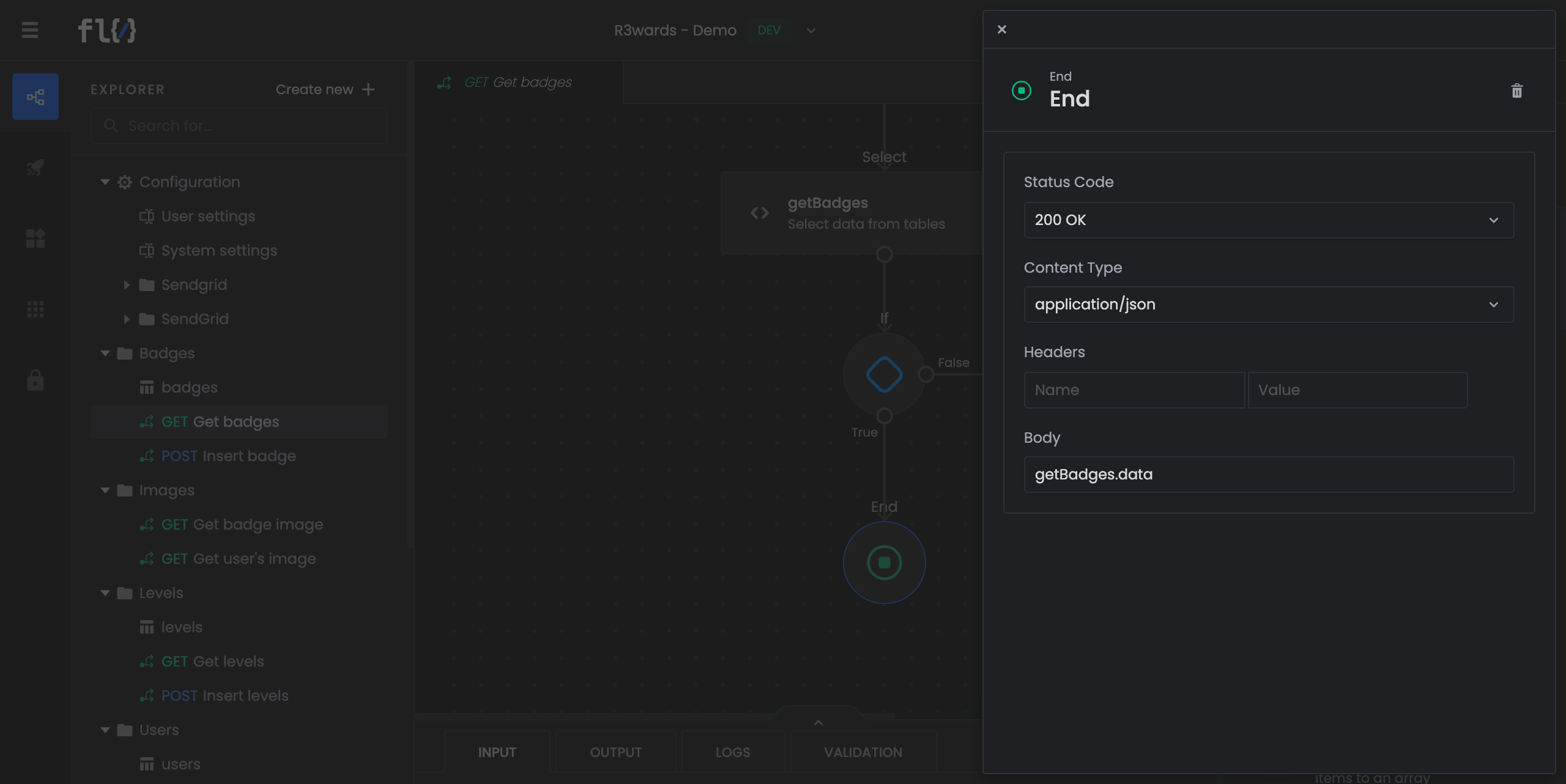Open the lock security sidebar icon
The width and height of the screenshot is (1566, 784).
pyautogui.click(x=35, y=380)
